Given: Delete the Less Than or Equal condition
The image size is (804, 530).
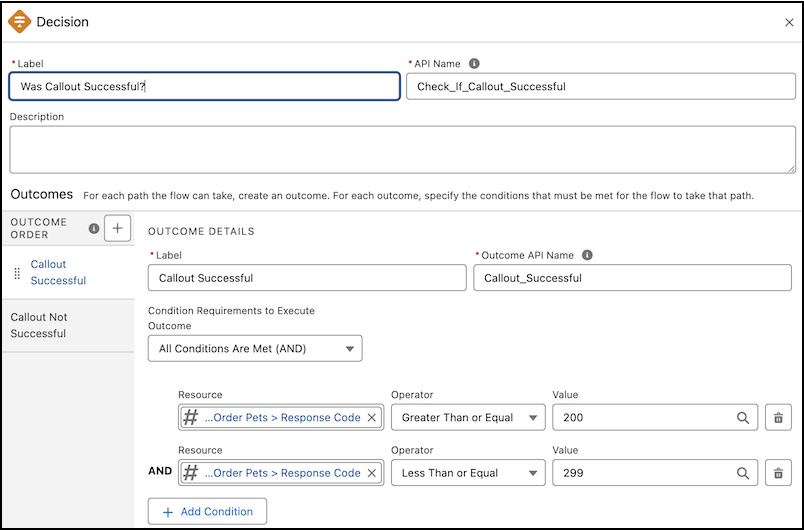Looking at the screenshot, I should coord(778,473).
